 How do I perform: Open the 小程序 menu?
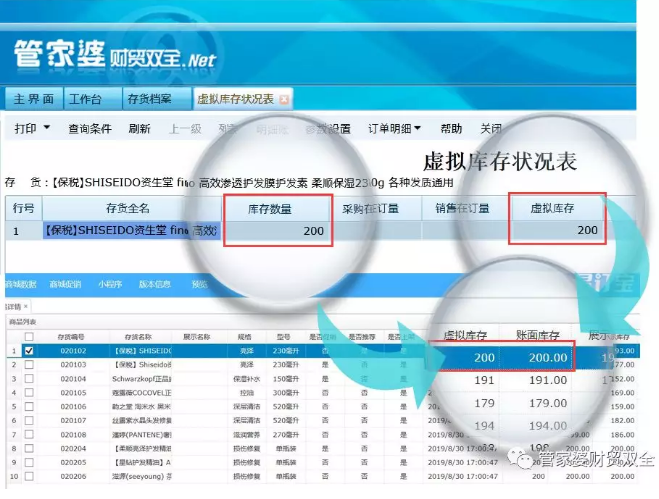pyautogui.click(x=110, y=285)
